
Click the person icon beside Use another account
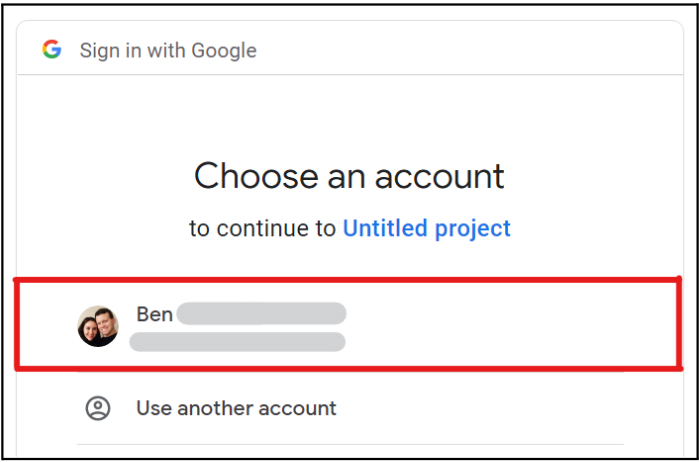98,408
